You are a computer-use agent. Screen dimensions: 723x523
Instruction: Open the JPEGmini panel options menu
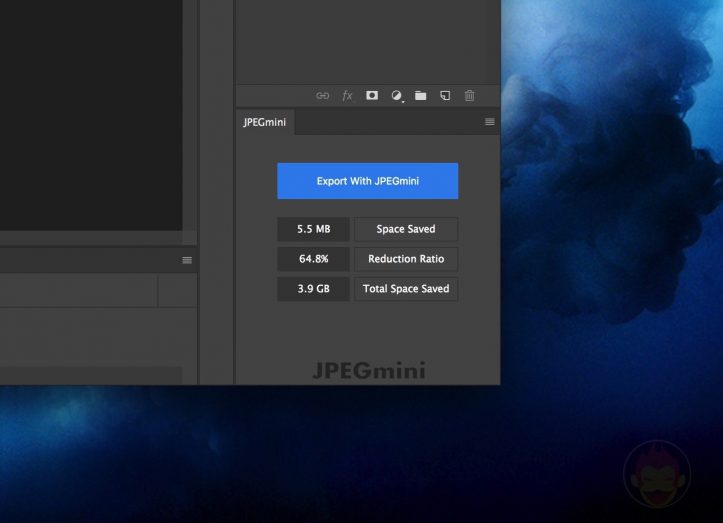coord(490,122)
